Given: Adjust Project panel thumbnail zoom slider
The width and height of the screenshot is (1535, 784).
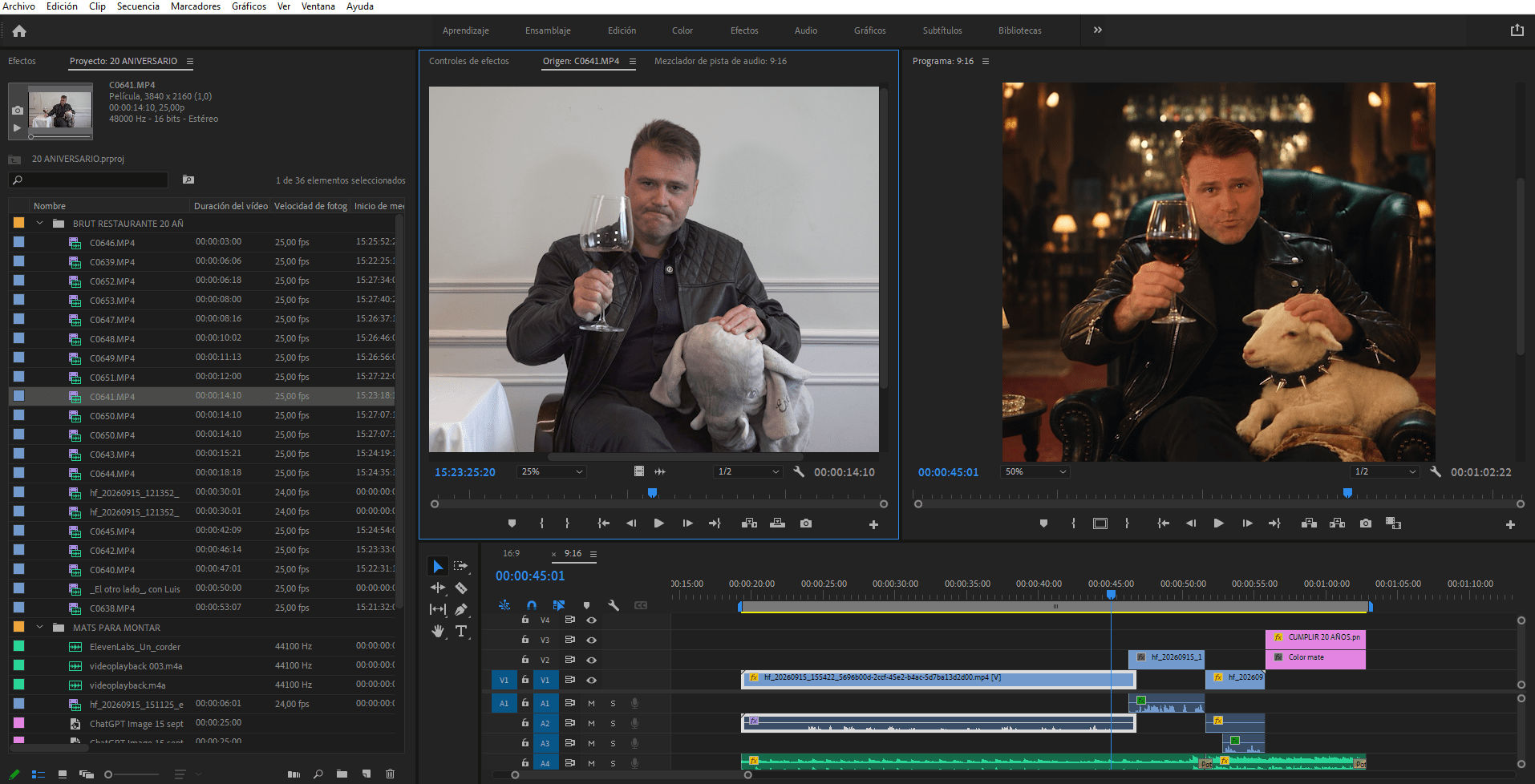Looking at the screenshot, I should click(x=108, y=774).
